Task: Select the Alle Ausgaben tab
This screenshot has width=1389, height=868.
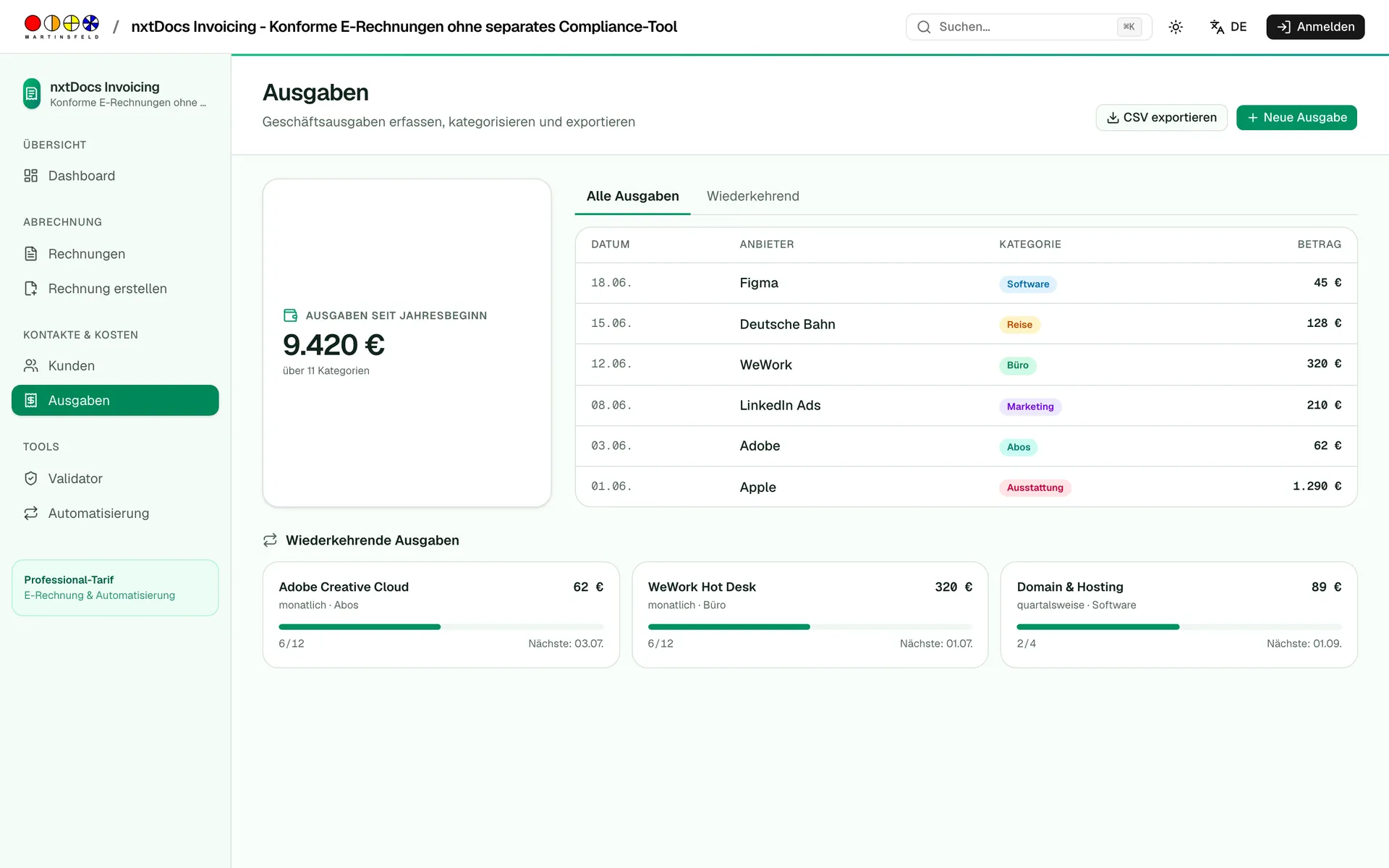Action: pos(632,196)
